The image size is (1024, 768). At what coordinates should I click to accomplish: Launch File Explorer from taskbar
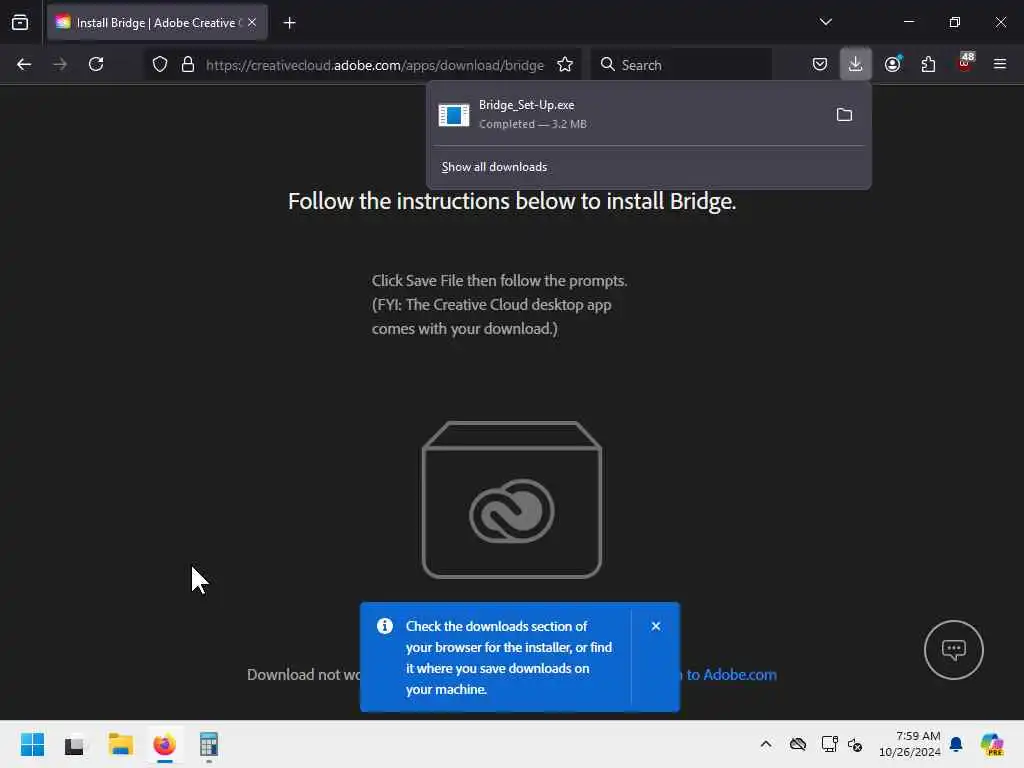pyautogui.click(x=120, y=744)
